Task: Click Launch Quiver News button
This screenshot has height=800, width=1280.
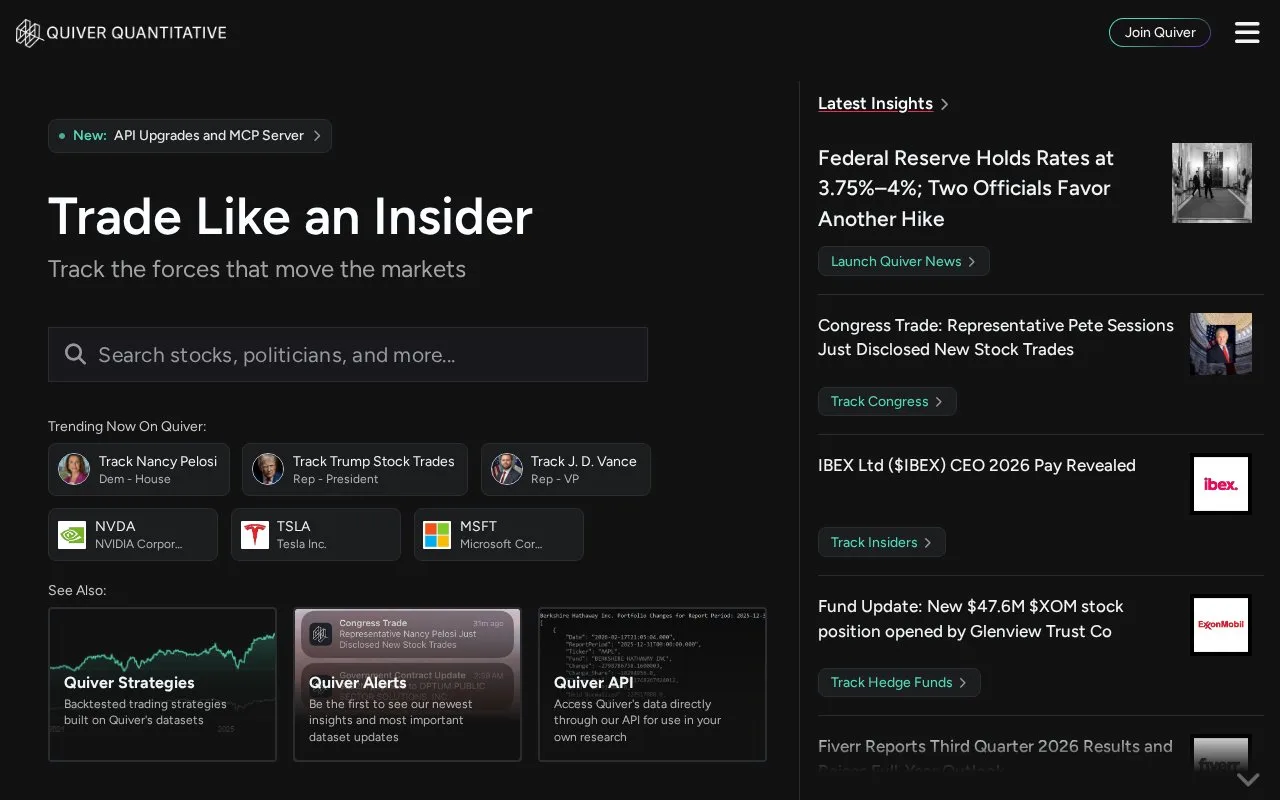Action: 904,261
